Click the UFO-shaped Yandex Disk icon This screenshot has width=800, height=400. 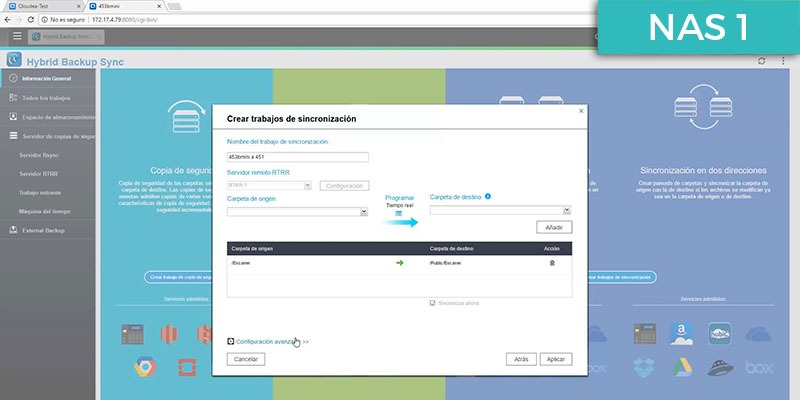tap(720, 367)
